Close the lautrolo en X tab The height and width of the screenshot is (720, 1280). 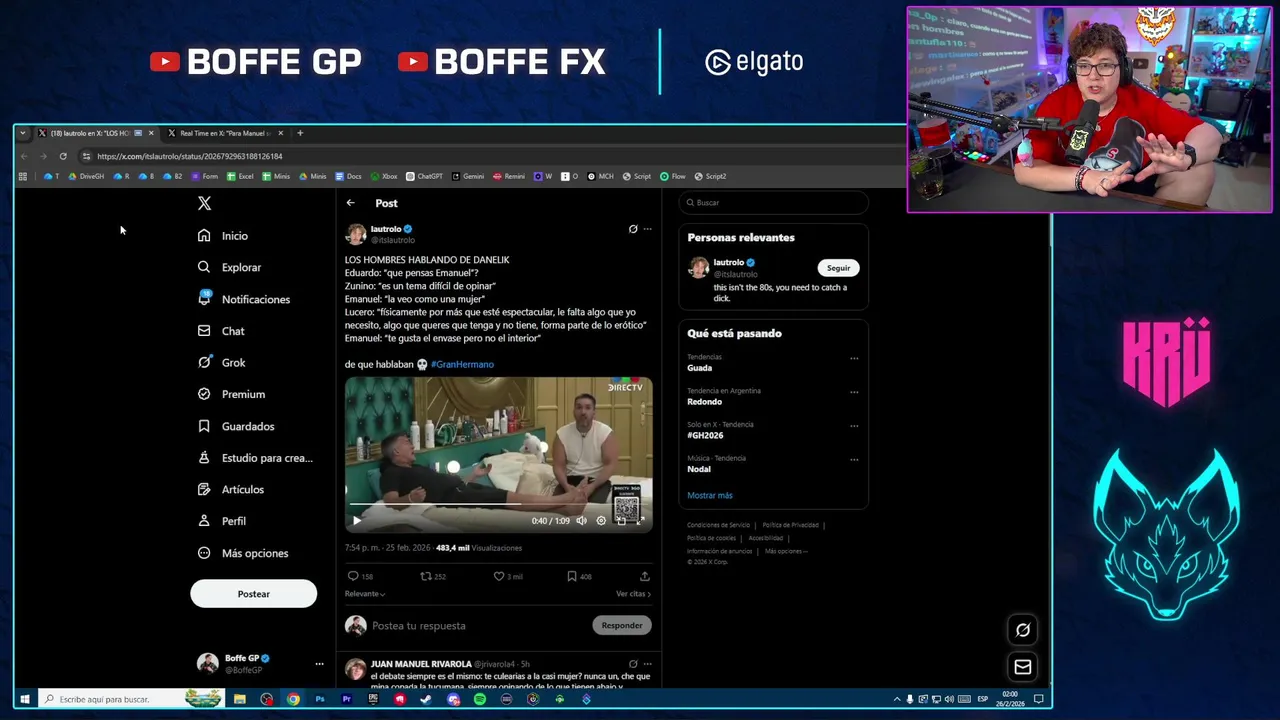pos(151,133)
